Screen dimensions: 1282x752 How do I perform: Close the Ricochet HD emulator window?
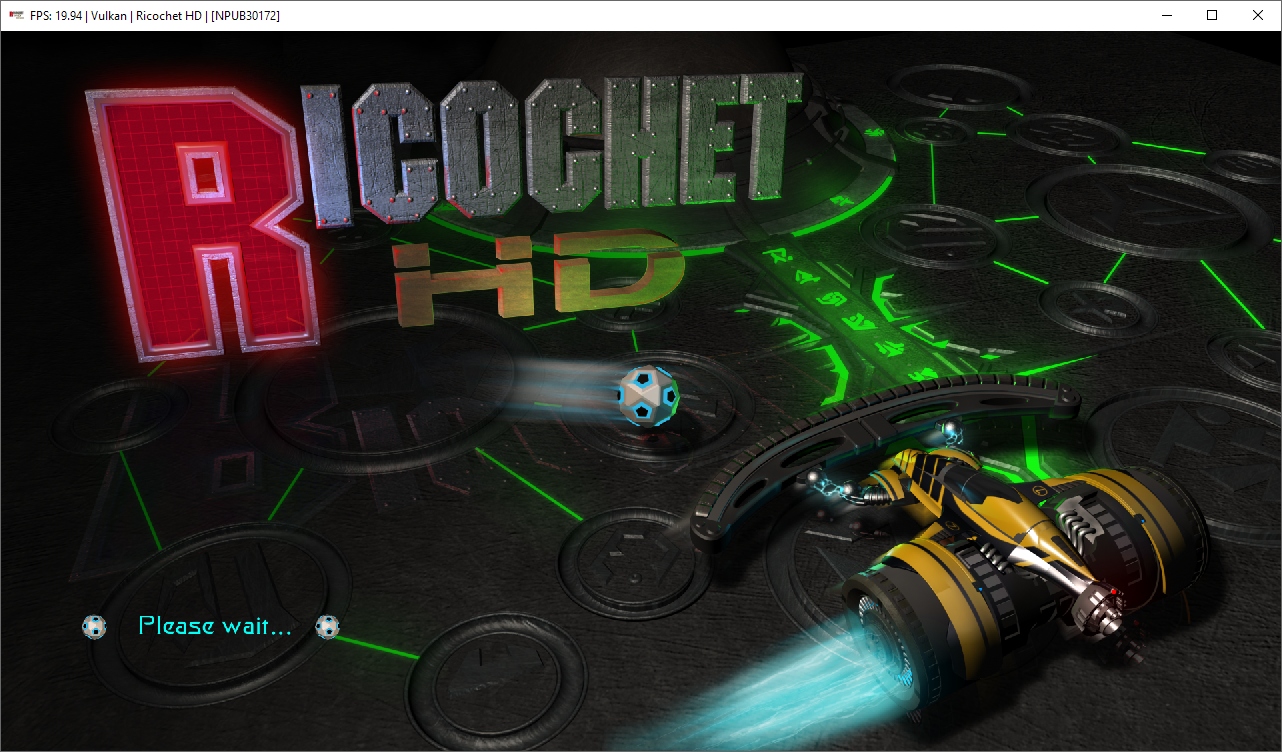click(x=1258, y=15)
